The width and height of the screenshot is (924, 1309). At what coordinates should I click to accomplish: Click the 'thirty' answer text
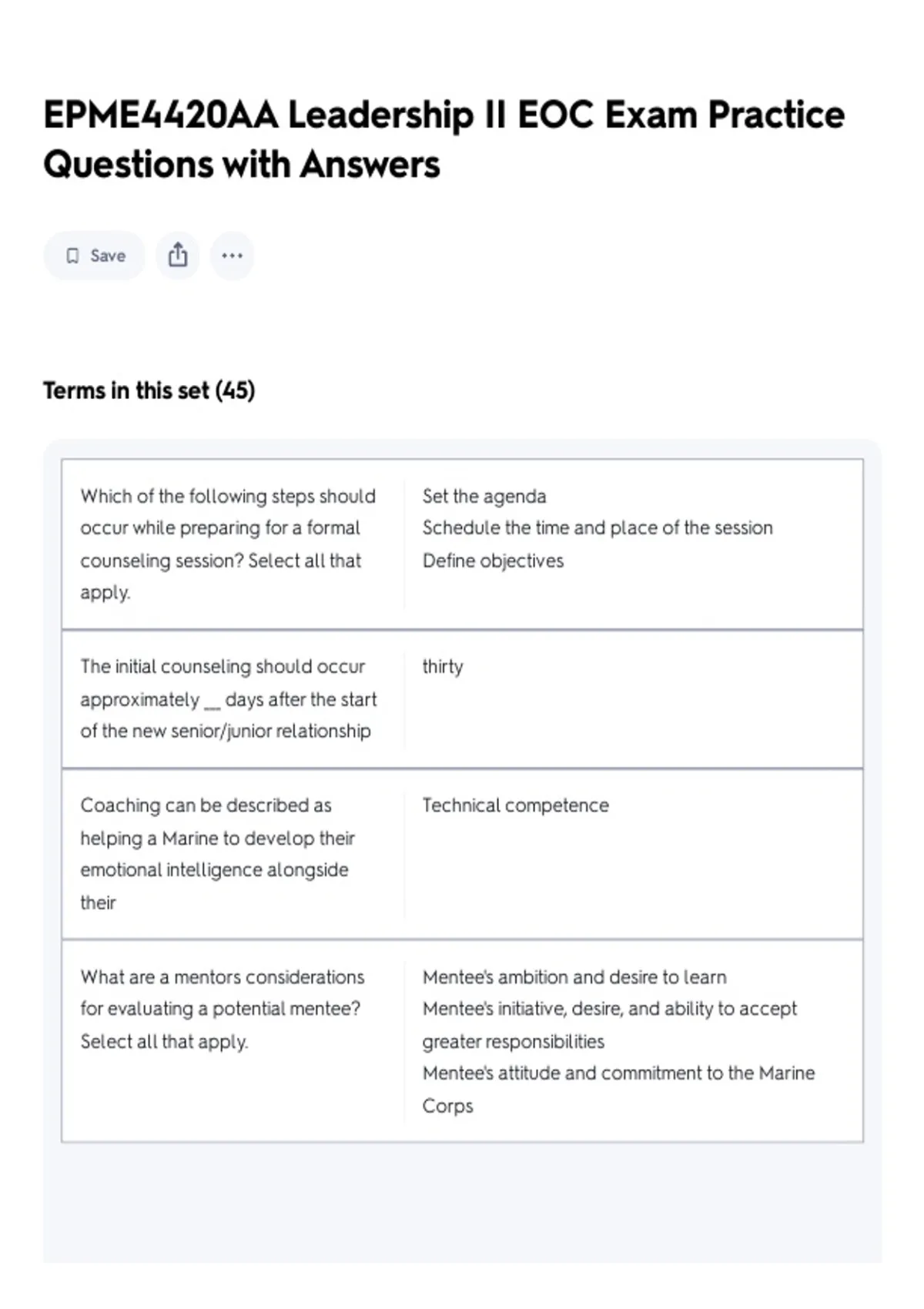click(x=443, y=667)
